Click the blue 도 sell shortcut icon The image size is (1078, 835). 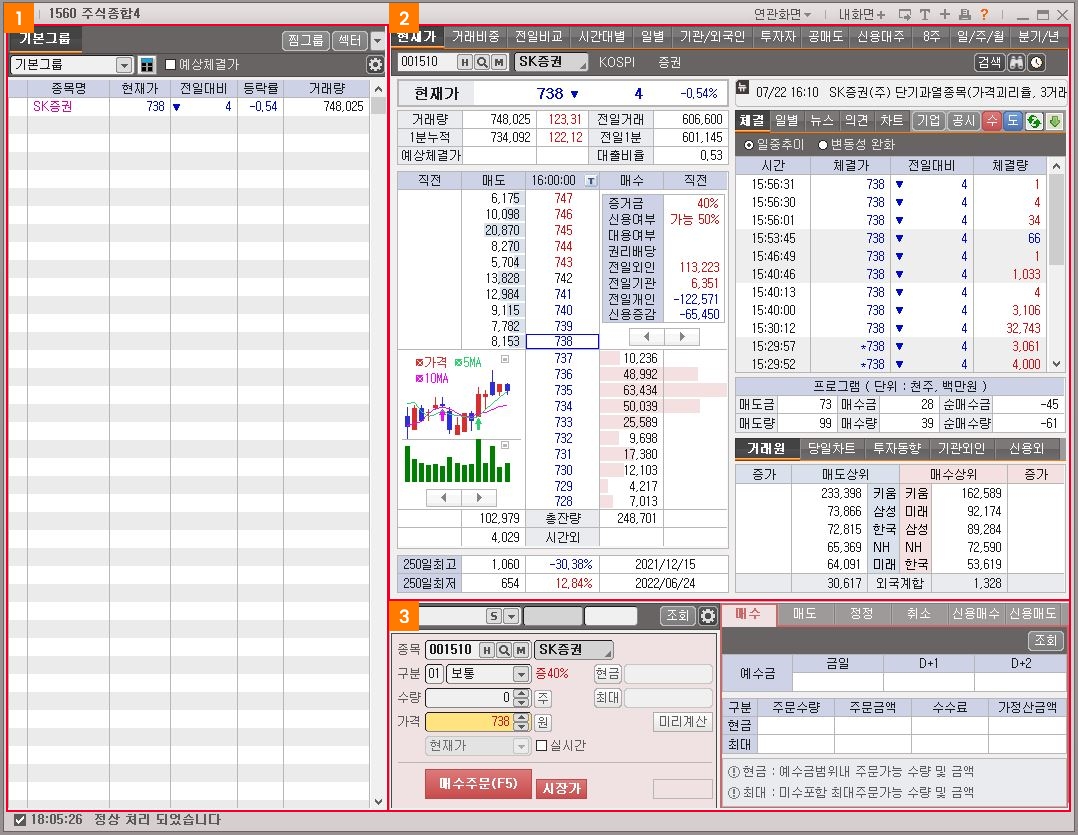(1013, 121)
